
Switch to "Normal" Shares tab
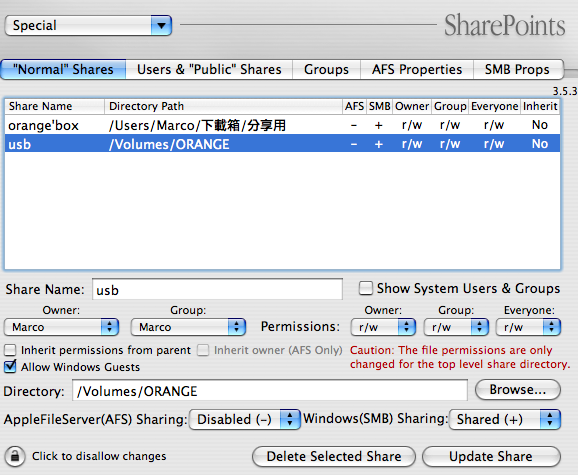63,69
